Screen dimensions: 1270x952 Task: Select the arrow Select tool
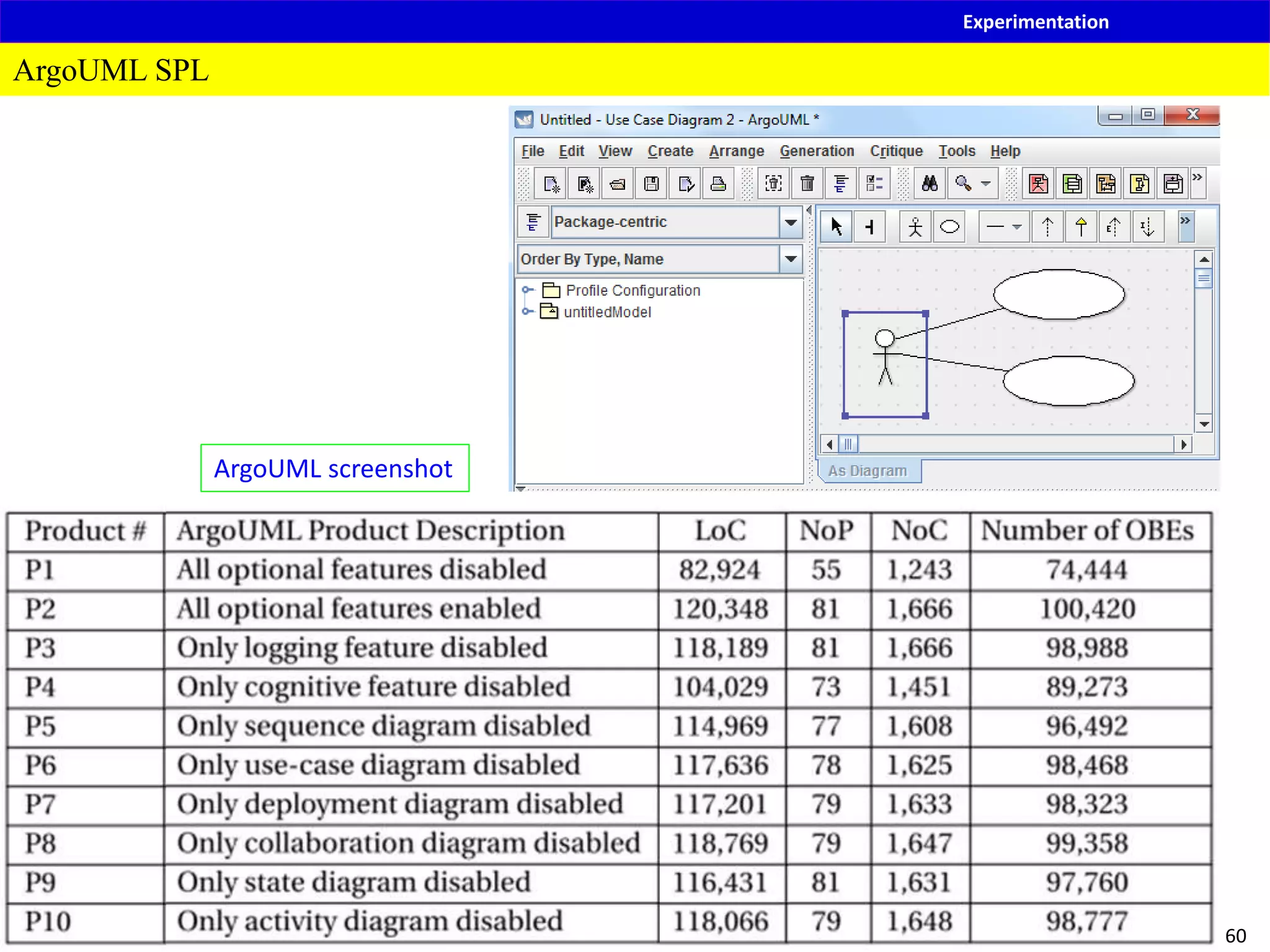(837, 227)
